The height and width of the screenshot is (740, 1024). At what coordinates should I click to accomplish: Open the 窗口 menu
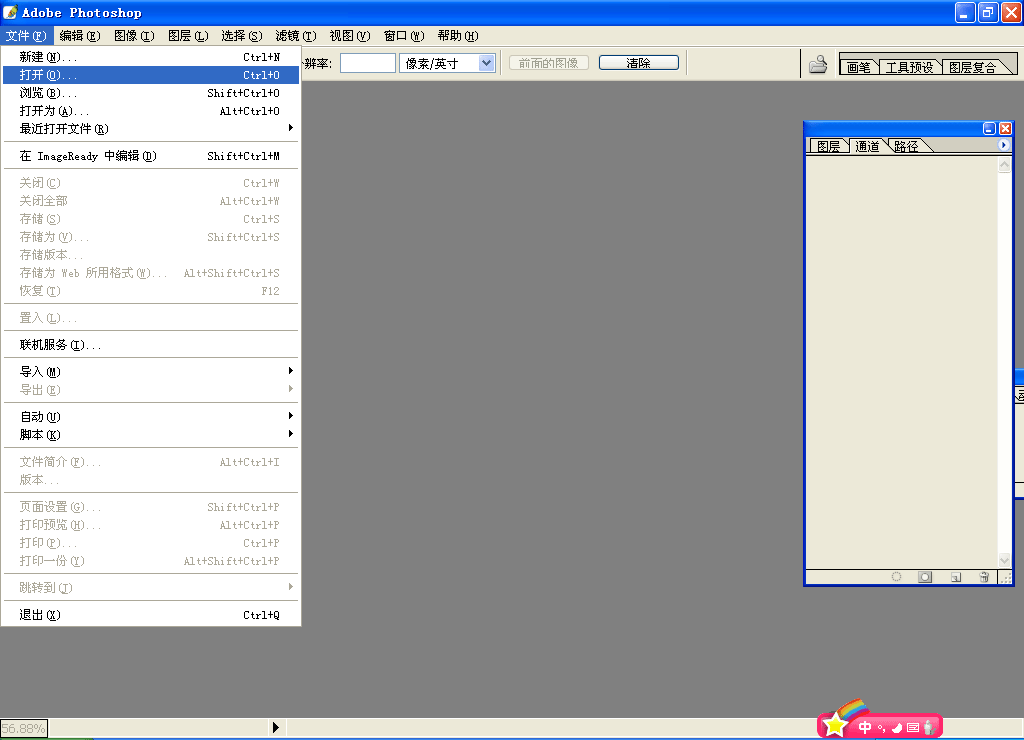[404, 36]
